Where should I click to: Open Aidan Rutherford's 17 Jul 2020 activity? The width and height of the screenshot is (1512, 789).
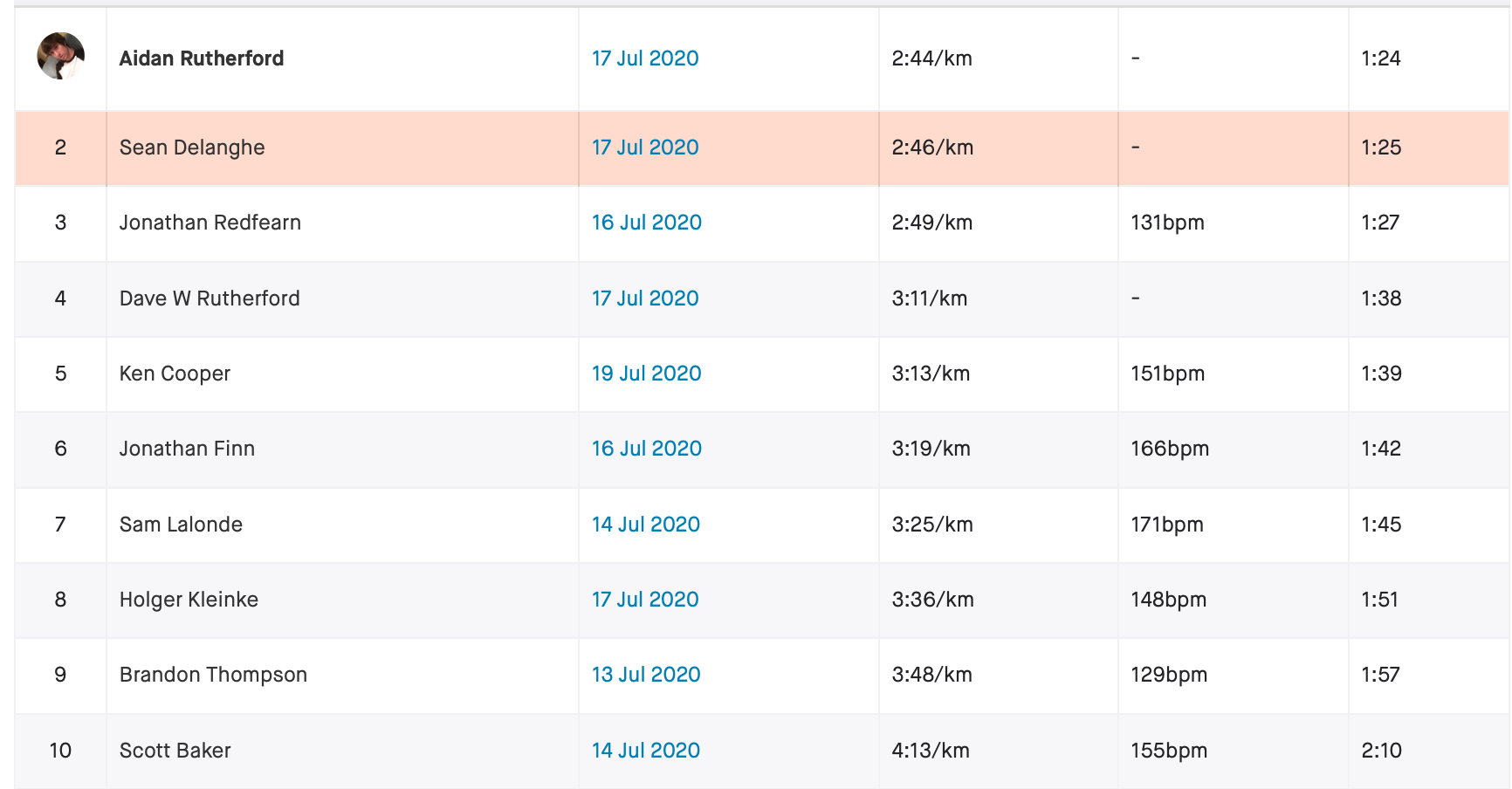coord(645,58)
